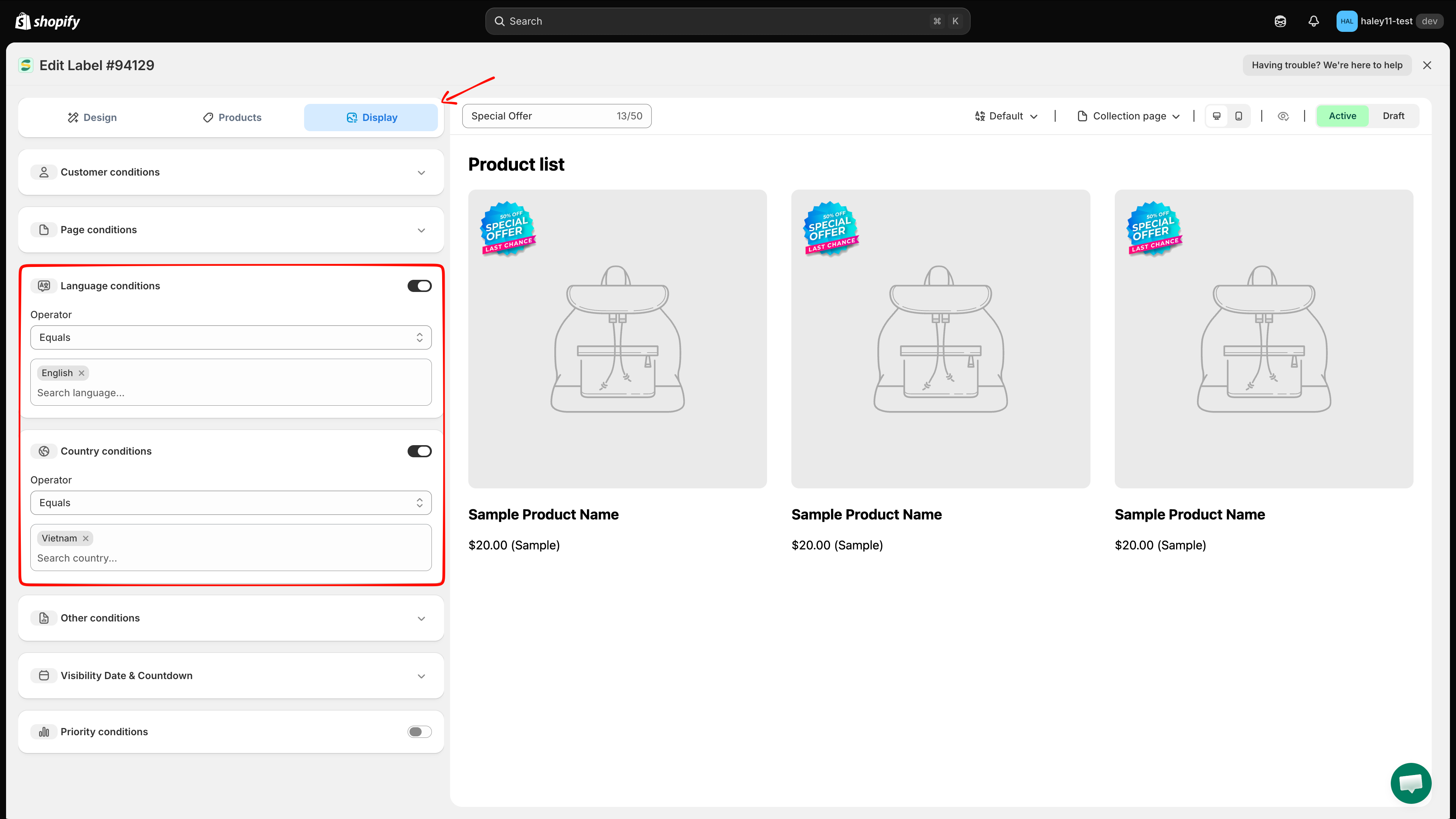This screenshot has height=819, width=1456.
Task: Select the Display tab
Action: pyautogui.click(x=371, y=118)
